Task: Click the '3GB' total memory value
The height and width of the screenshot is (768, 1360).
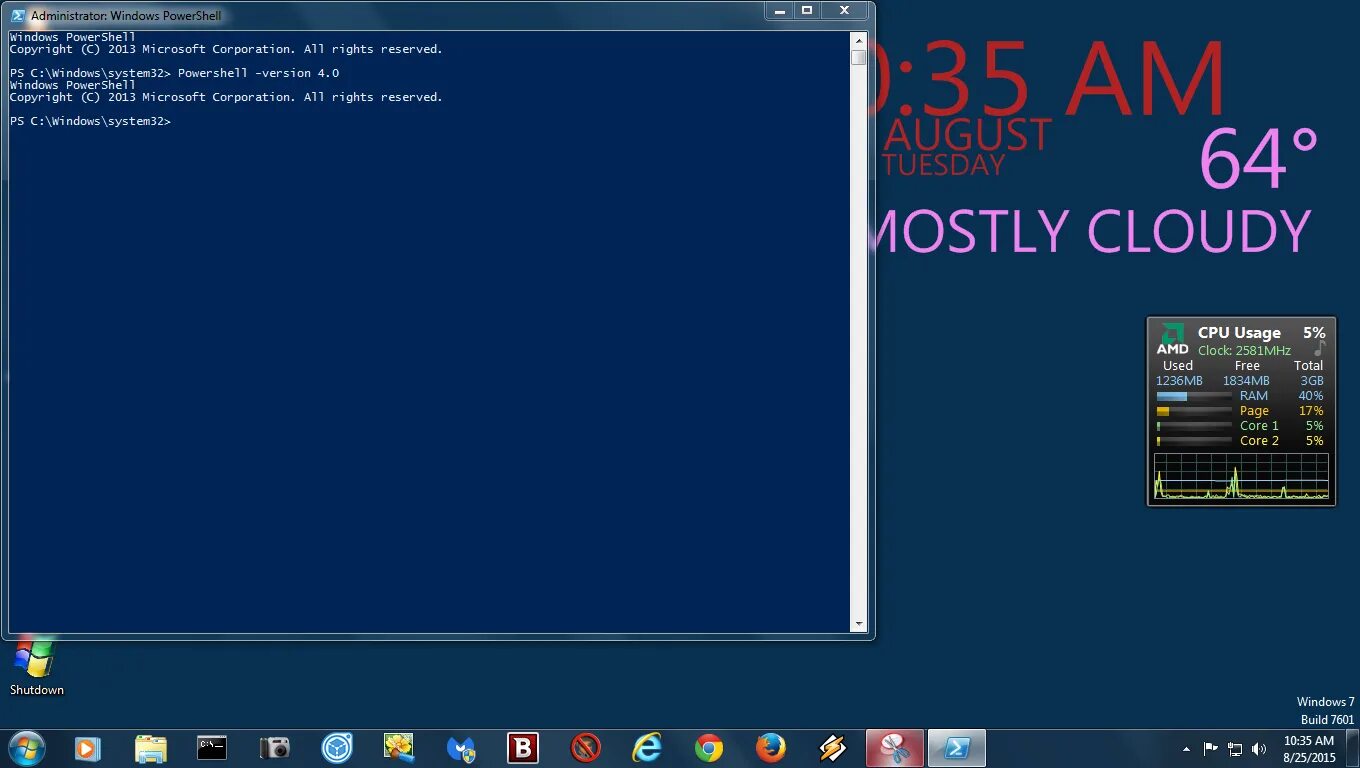Action: point(1312,381)
